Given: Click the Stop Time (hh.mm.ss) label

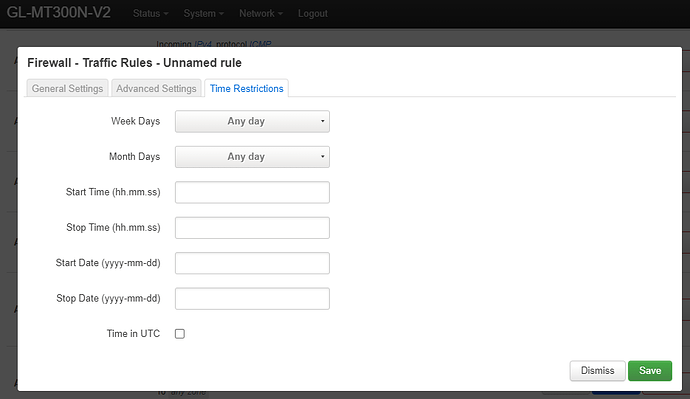Looking at the screenshot, I should pyautogui.click(x=113, y=228).
